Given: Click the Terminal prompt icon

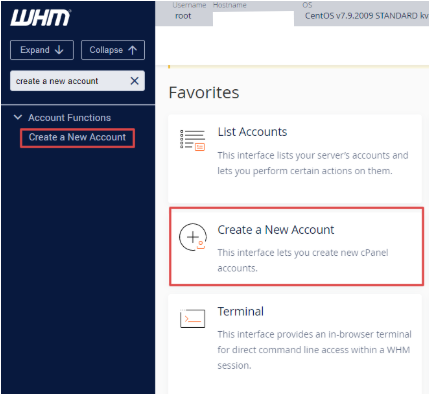Looking at the screenshot, I should [192, 319].
